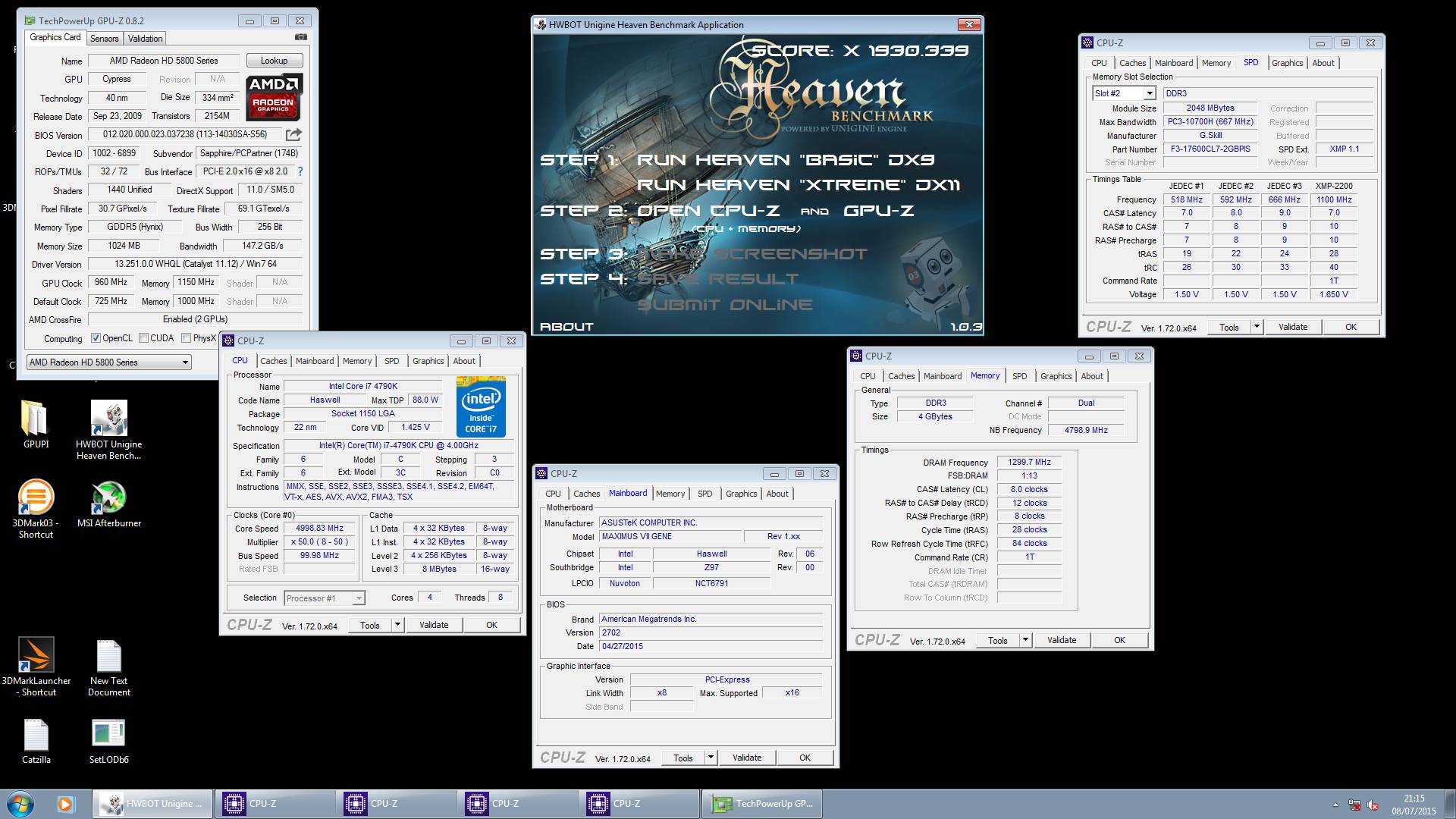
Task: Click Run Heaven Basic DX9 step
Action: pos(785,160)
